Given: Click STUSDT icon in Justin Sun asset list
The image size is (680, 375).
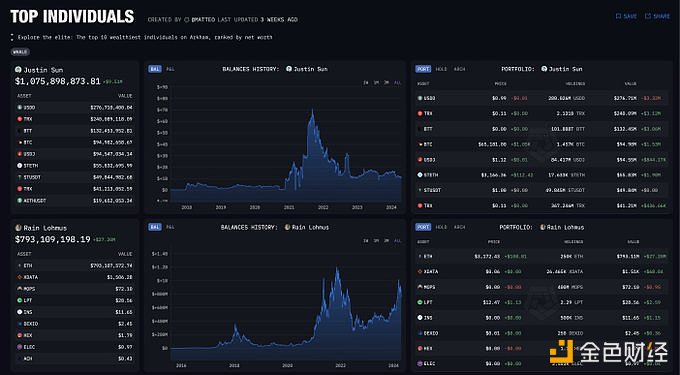Looking at the screenshot, I should (x=20, y=177).
